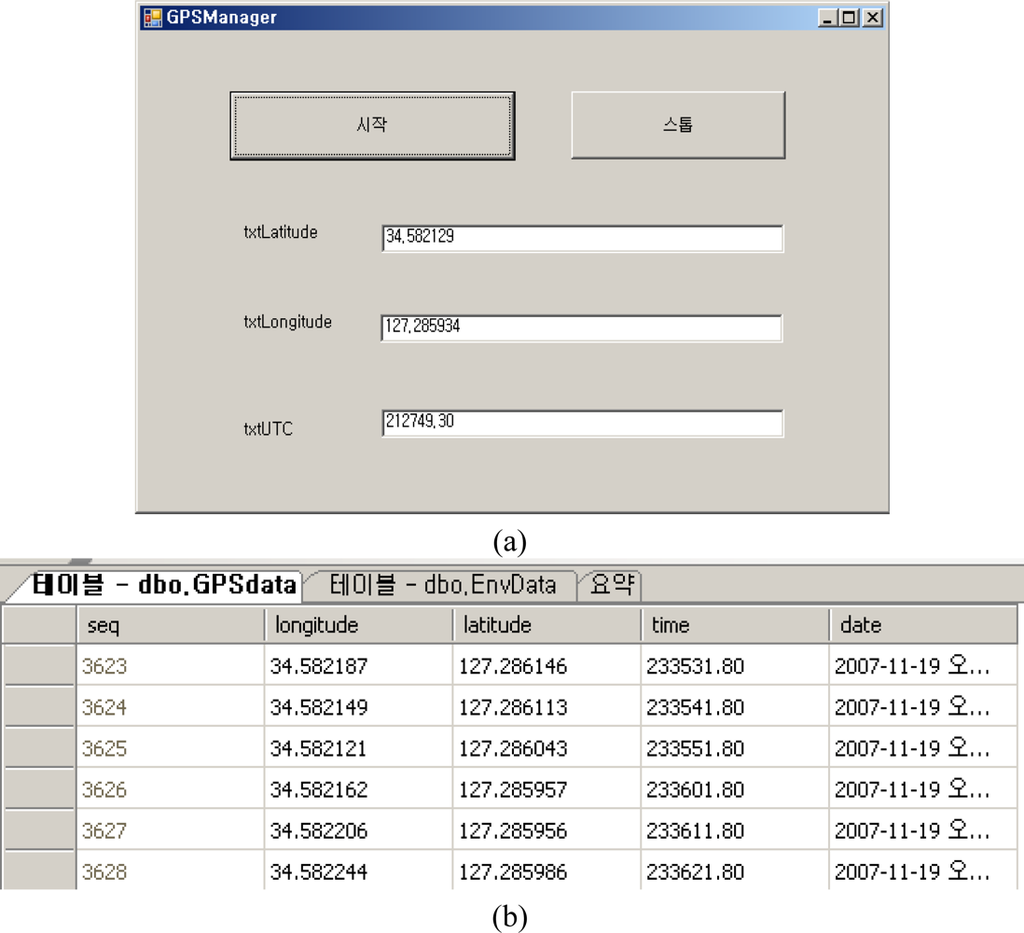
Task: Open the dbo.EnvData table tab
Action: [x=442, y=585]
